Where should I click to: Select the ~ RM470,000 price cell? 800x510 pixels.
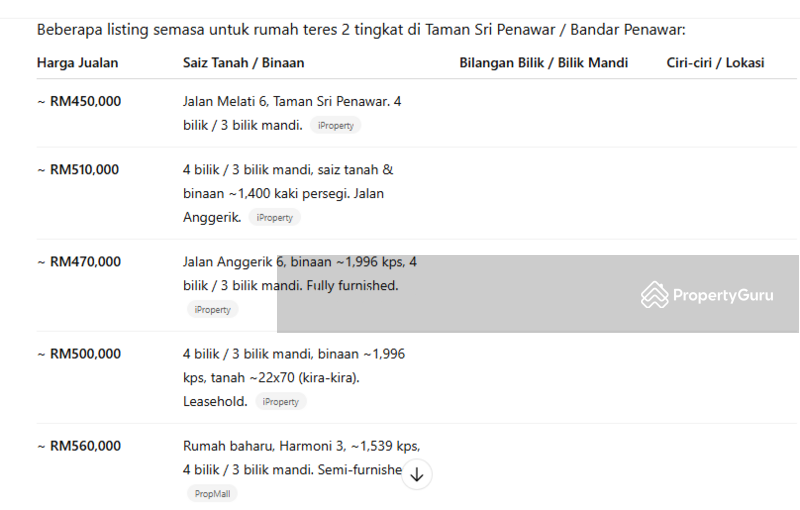click(79, 262)
